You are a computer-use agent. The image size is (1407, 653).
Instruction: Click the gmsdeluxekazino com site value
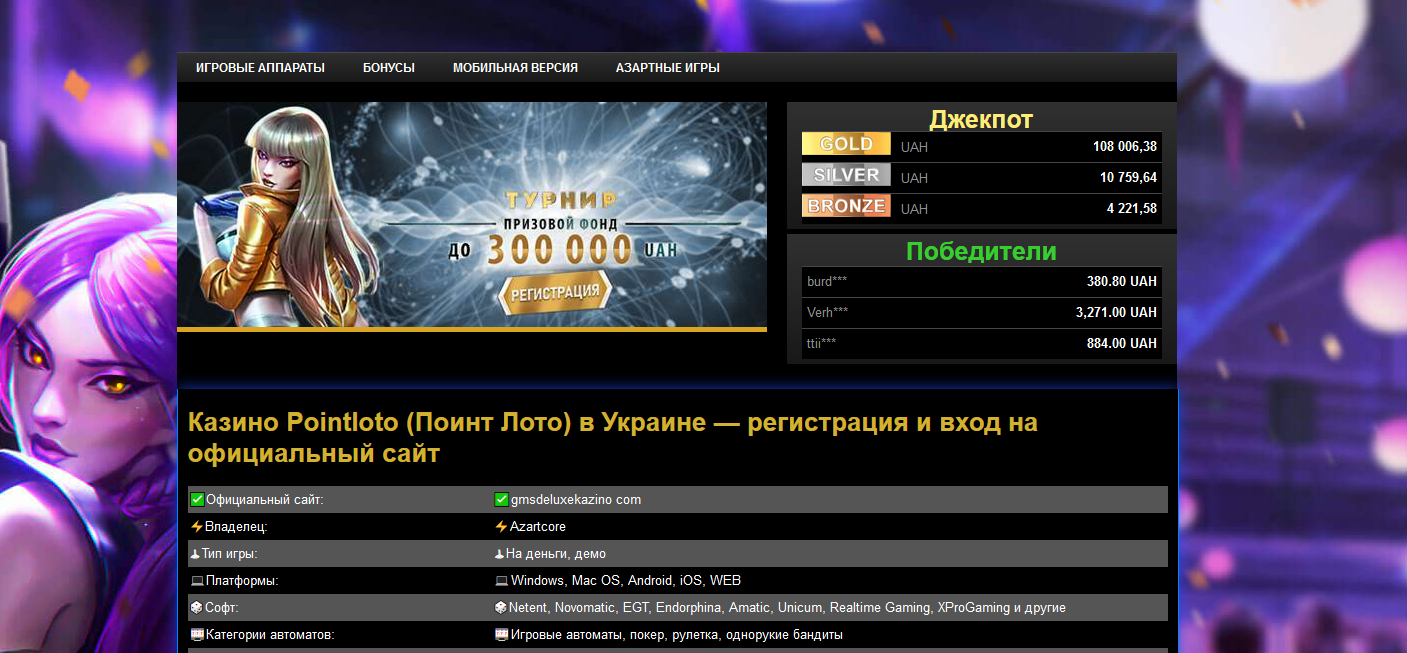(x=576, y=499)
